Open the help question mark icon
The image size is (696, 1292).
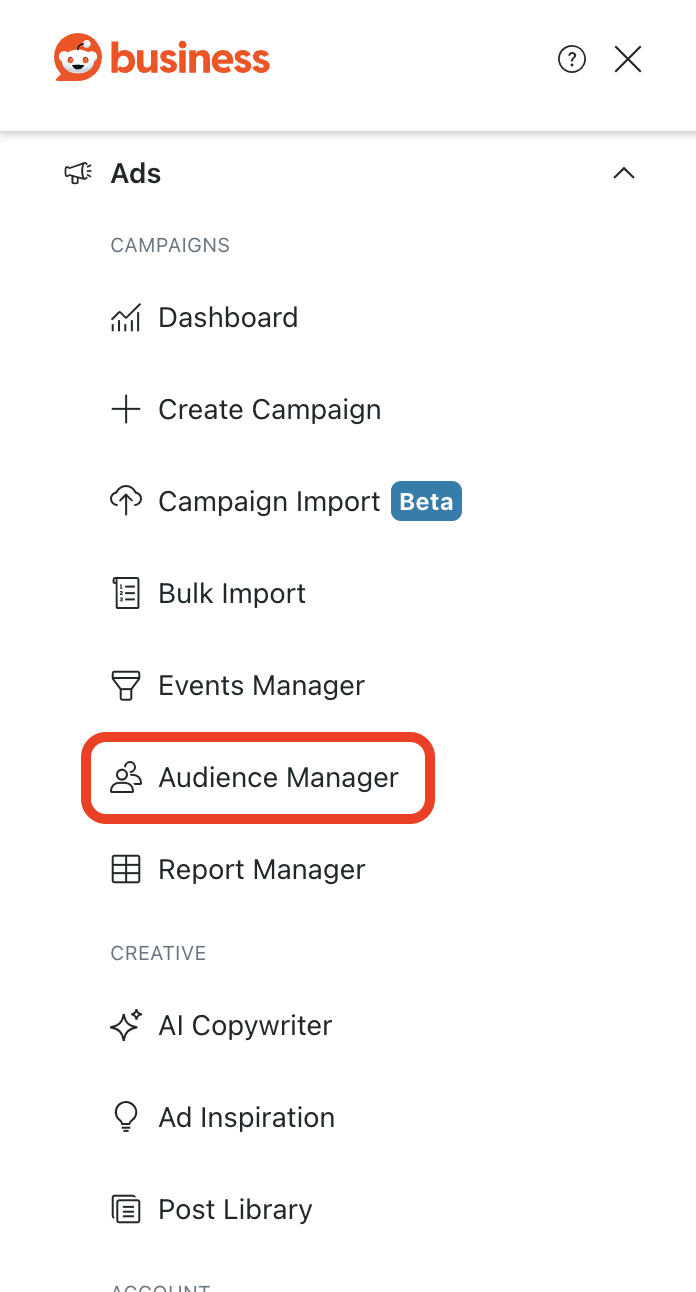coord(572,60)
